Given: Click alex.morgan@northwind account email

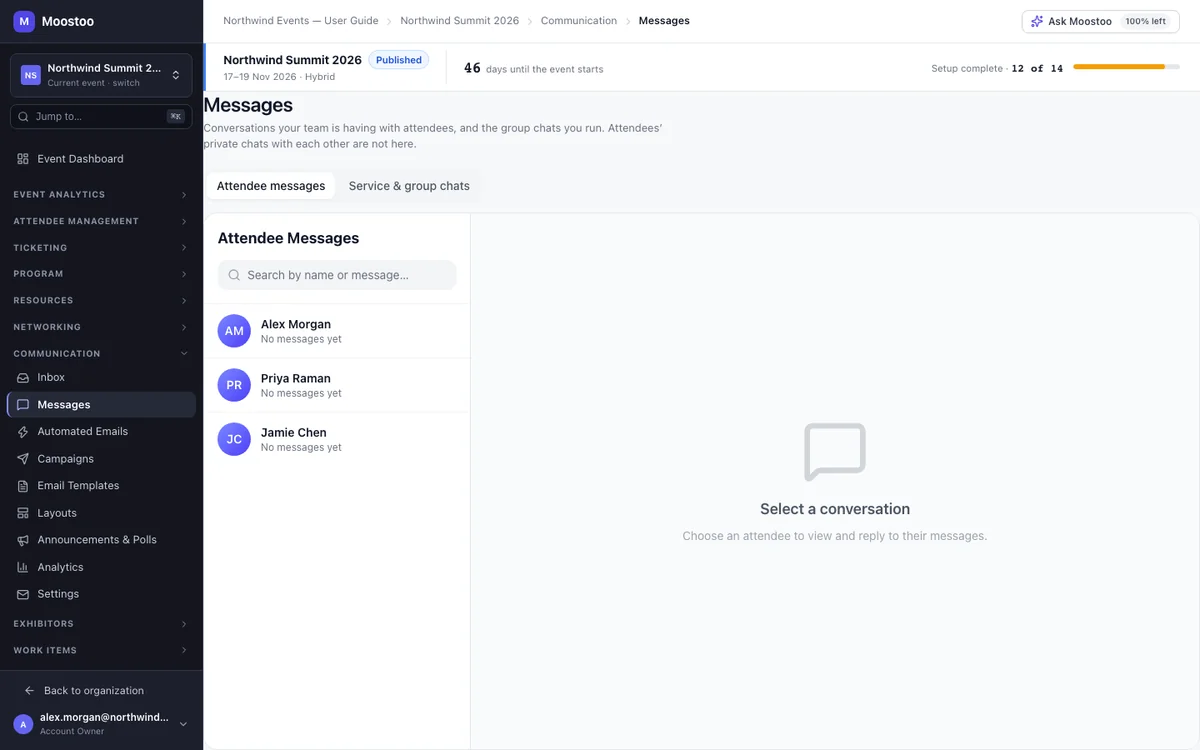Looking at the screenshot, I should coord(104,718).
